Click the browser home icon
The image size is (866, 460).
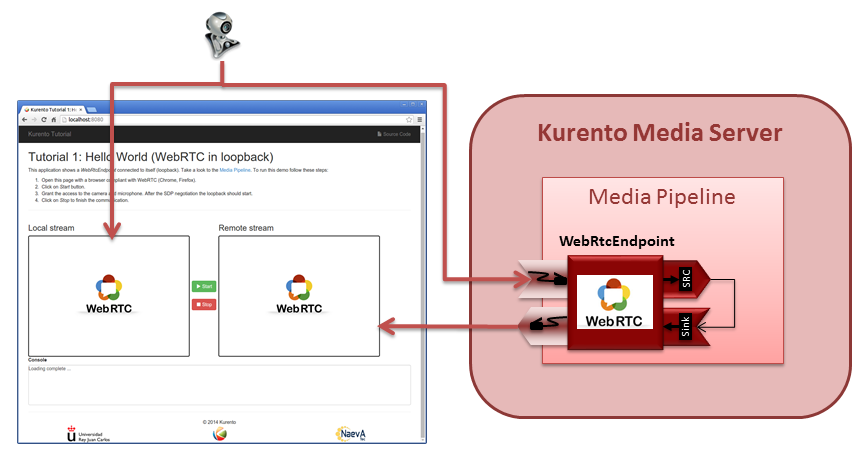(x=53, y=119)
